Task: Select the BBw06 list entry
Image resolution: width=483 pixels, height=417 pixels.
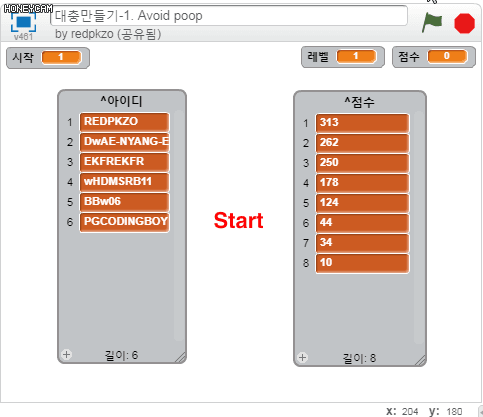Action: coord(124,202)
